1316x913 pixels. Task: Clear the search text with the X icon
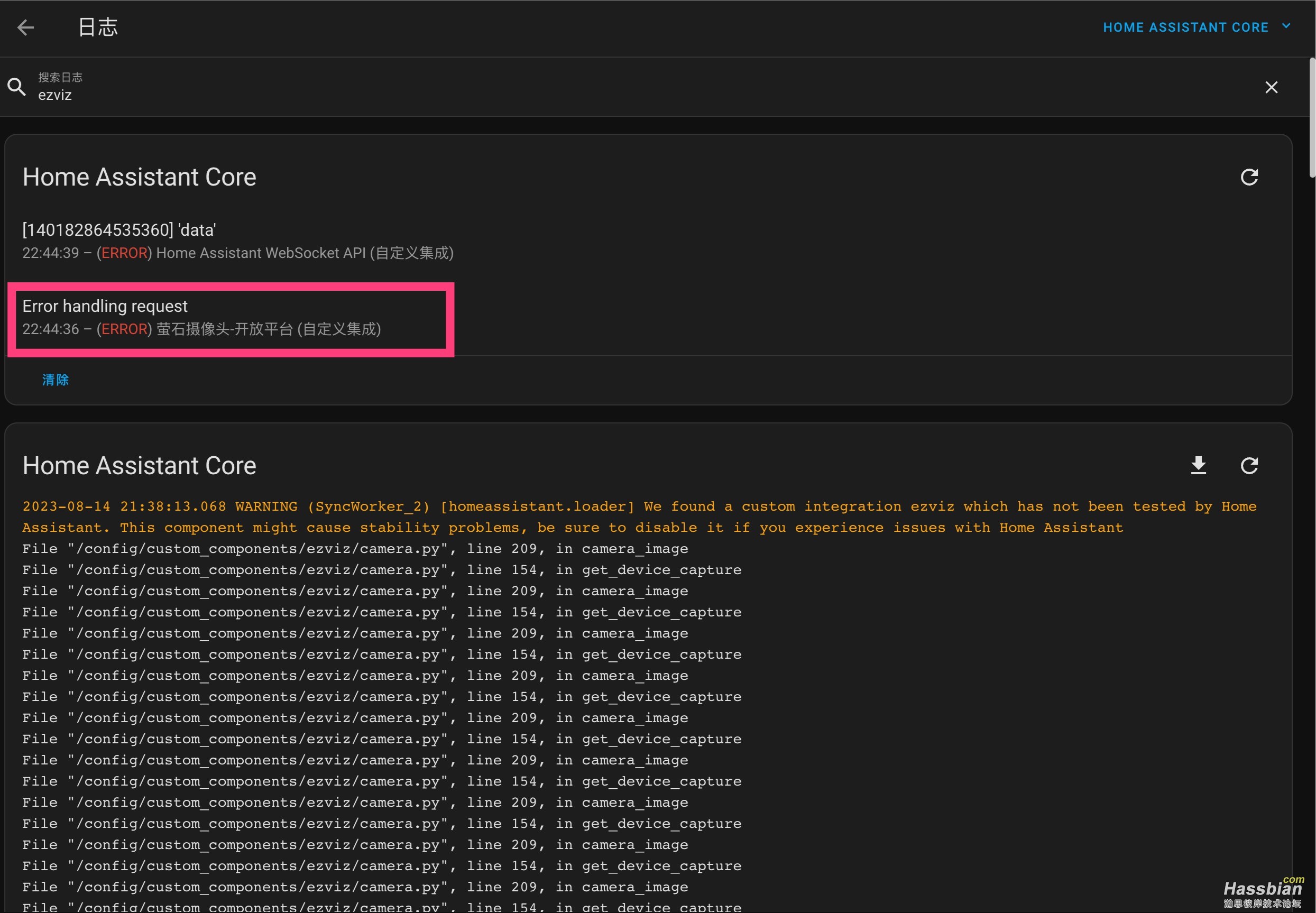pyautogui.click(x=1271, y=87)
